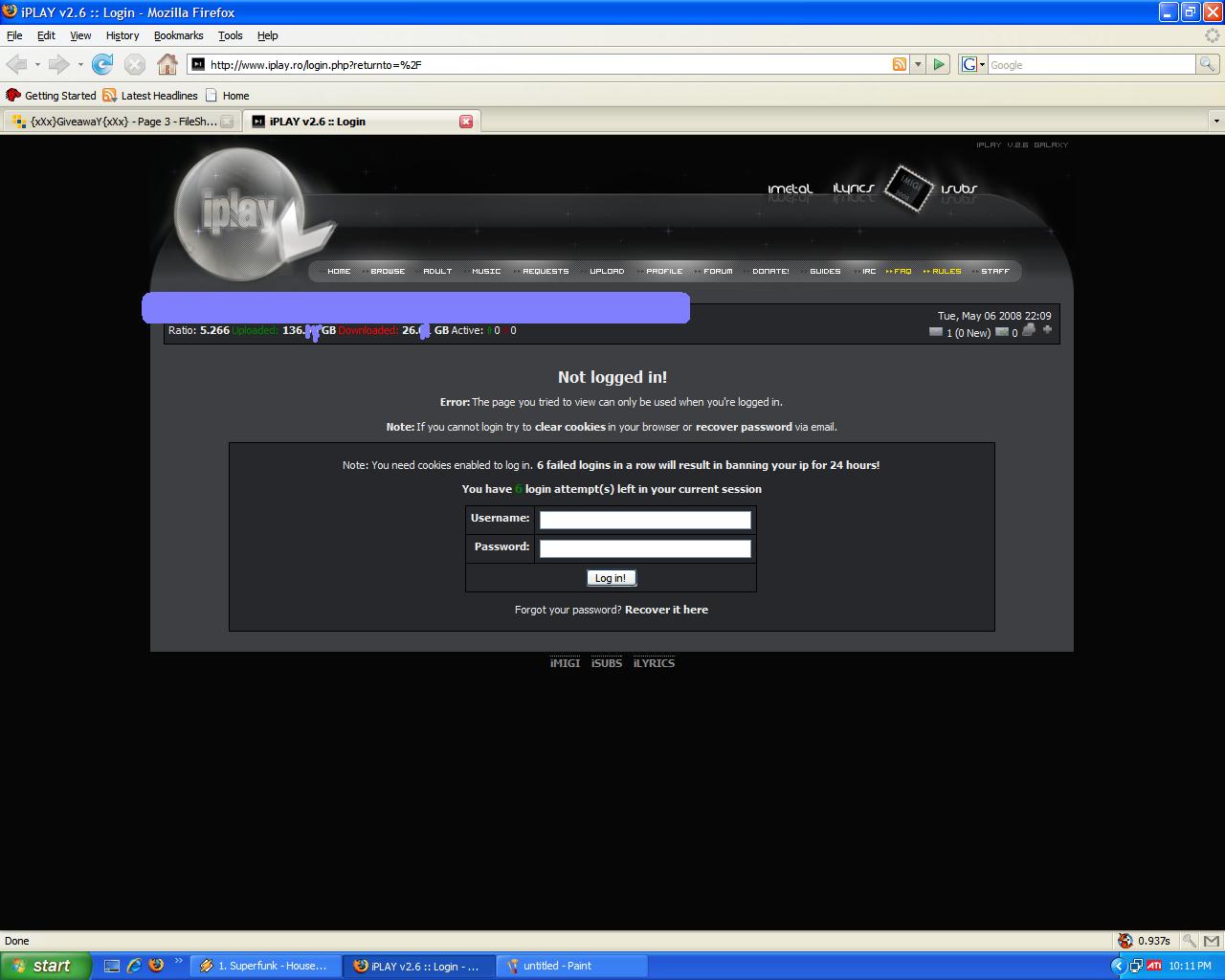Click the wrench icon in Firefox status bar

click(x=1189, y=941)
